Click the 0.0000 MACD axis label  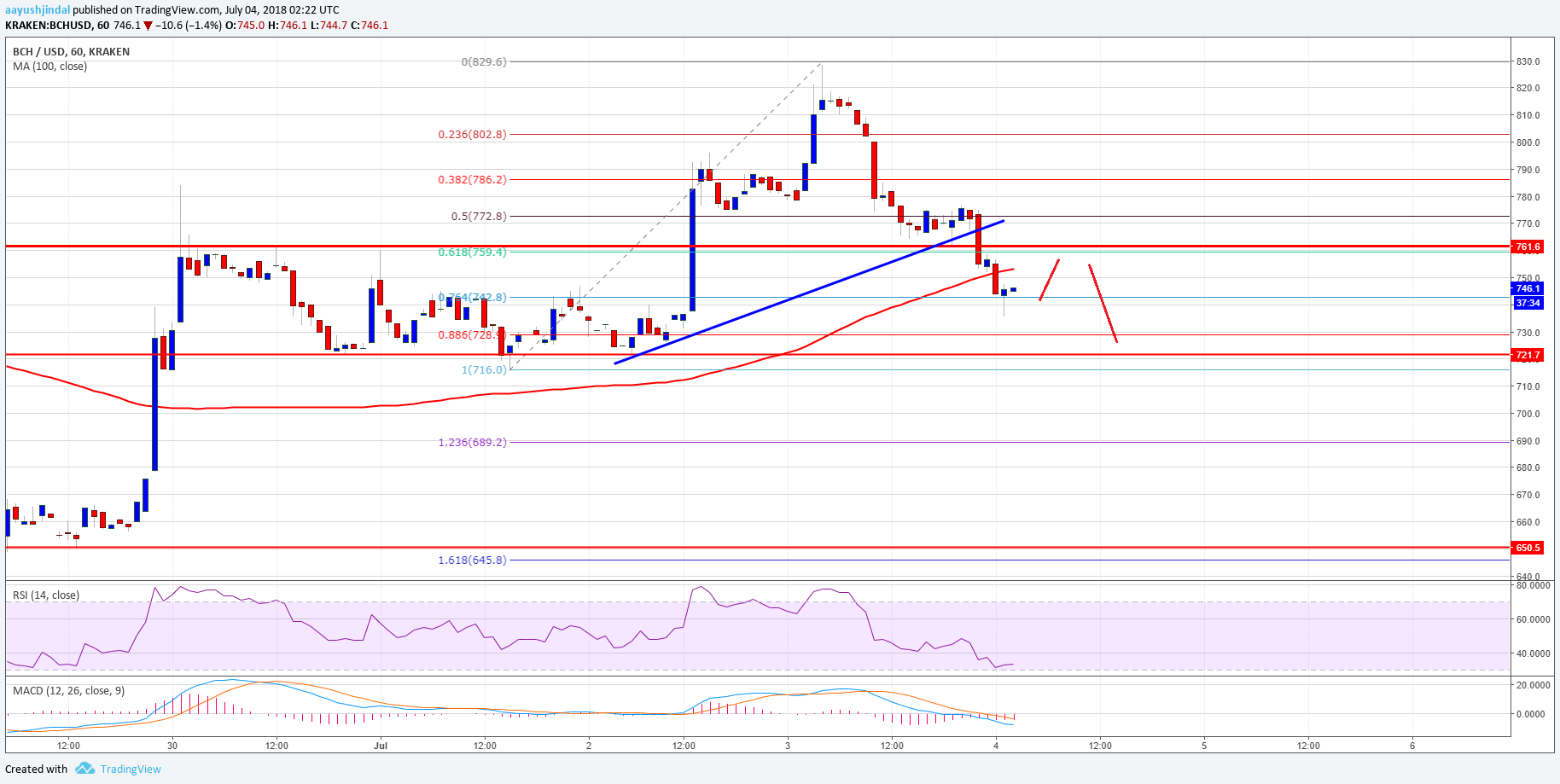click(1530, 715)
